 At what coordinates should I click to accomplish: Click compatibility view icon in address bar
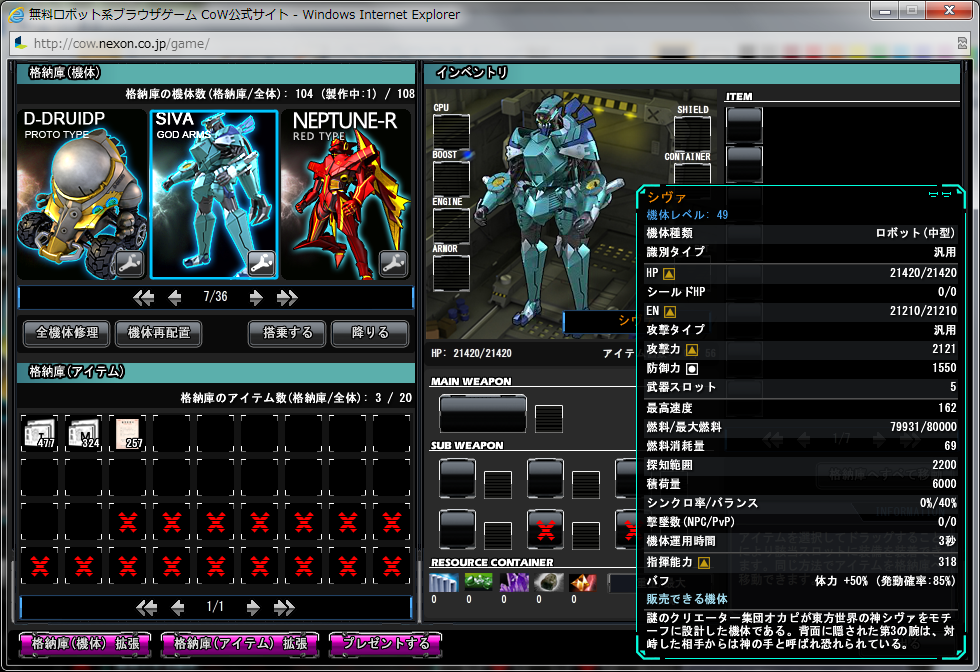pyautogui.click(x=962, y=43)
